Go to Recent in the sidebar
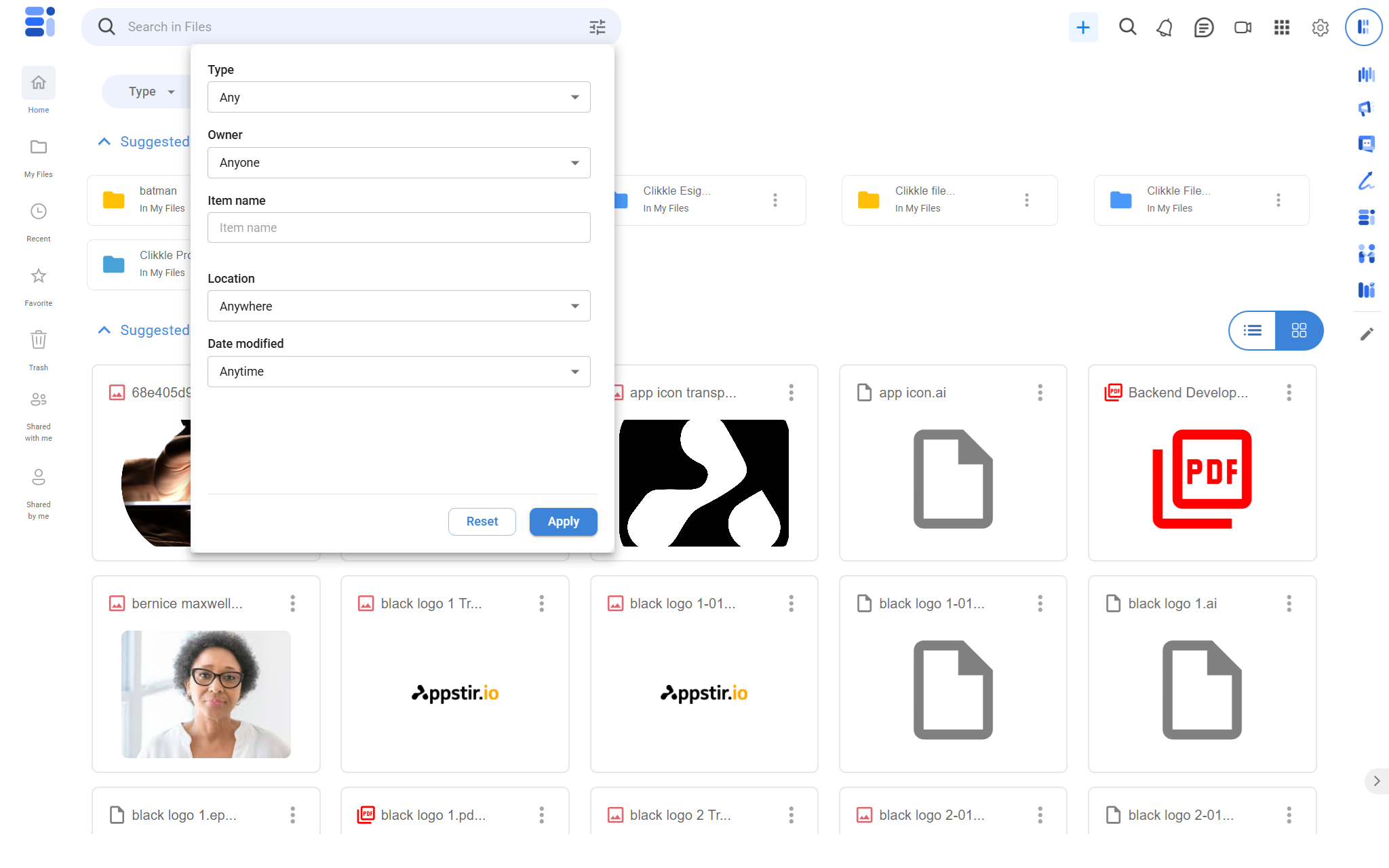Viewport: 1389px width, 868px height. click(x=39, y=220)
